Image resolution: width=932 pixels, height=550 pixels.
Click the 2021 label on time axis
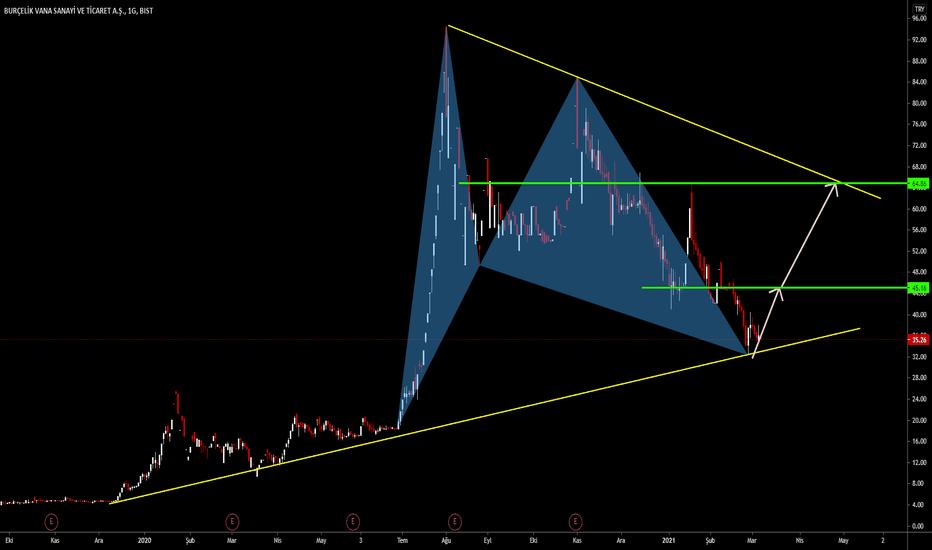(x=669, y=540)
